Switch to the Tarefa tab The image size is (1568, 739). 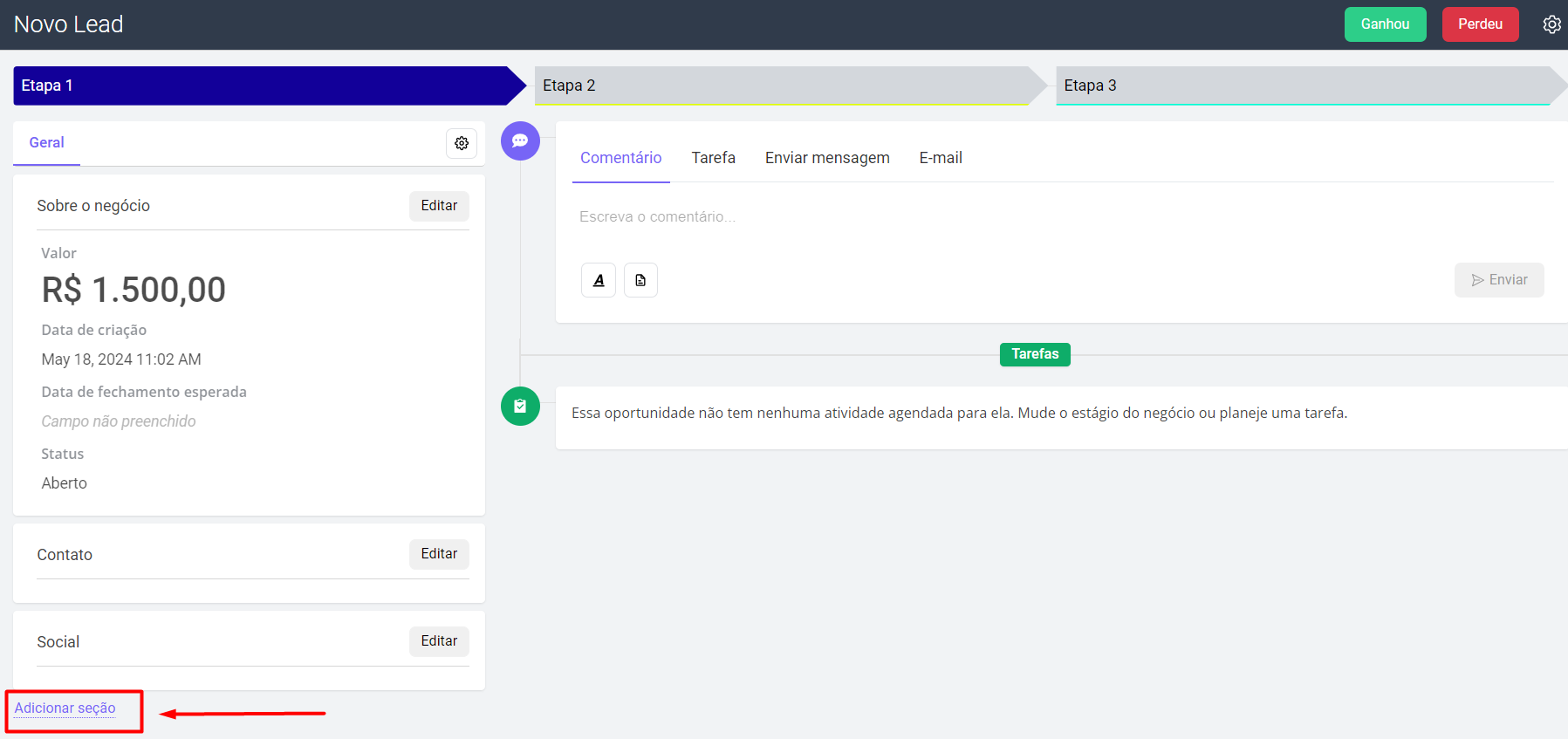pyautogui.click(x=713, y=158)
